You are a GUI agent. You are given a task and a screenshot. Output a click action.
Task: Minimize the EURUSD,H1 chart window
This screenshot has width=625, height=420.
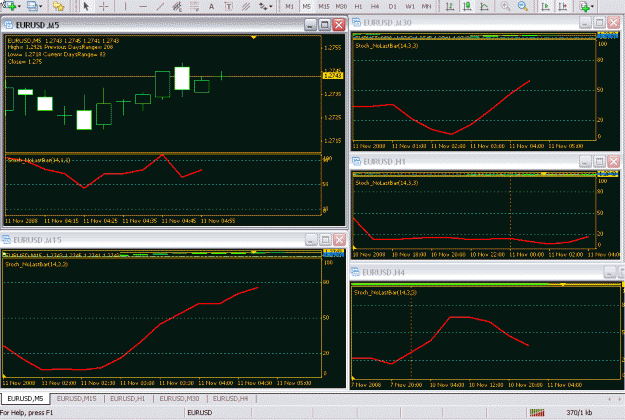click(585, 161)
